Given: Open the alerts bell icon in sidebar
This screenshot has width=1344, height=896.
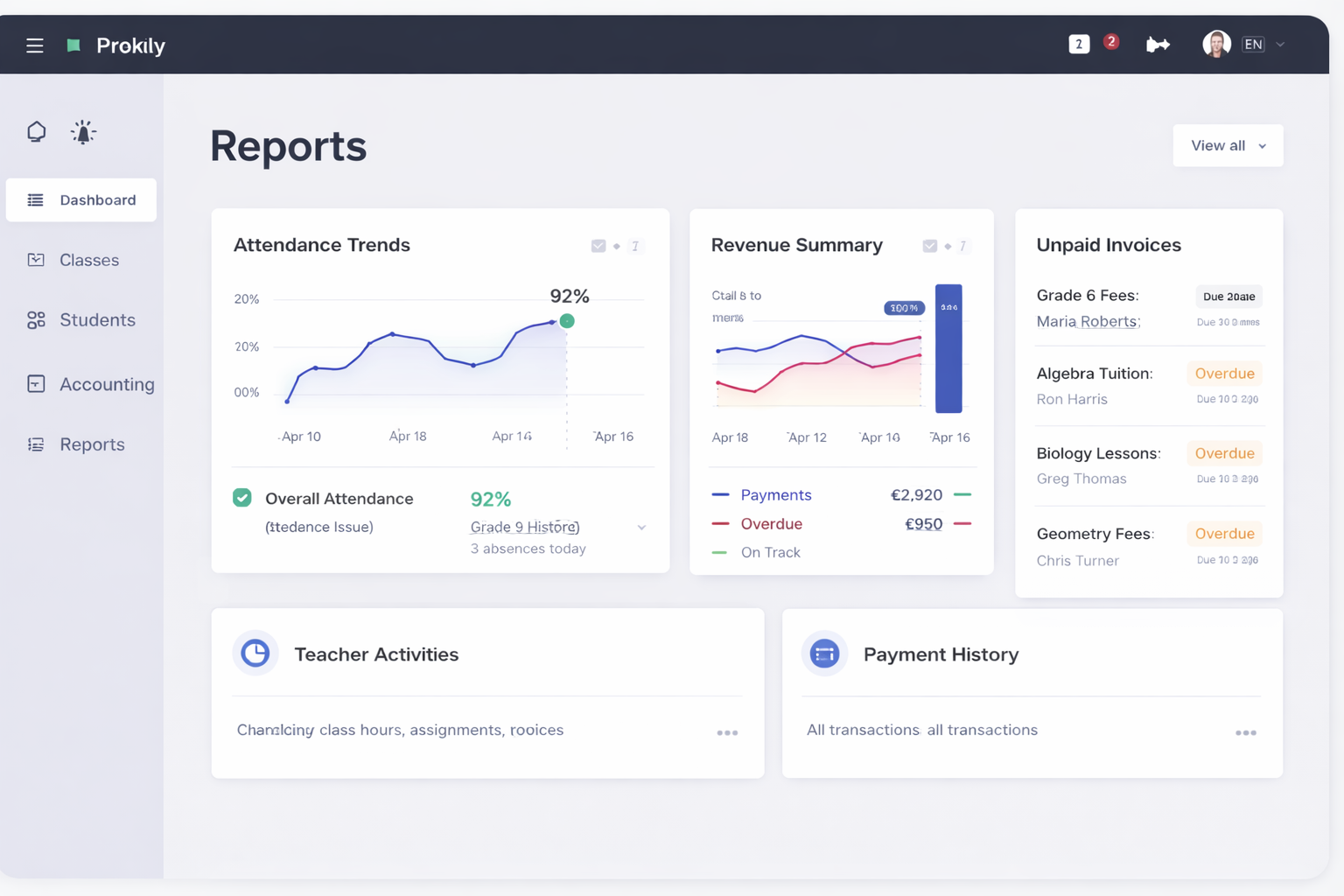Looking at the screenshot, I should coord(83,132).
